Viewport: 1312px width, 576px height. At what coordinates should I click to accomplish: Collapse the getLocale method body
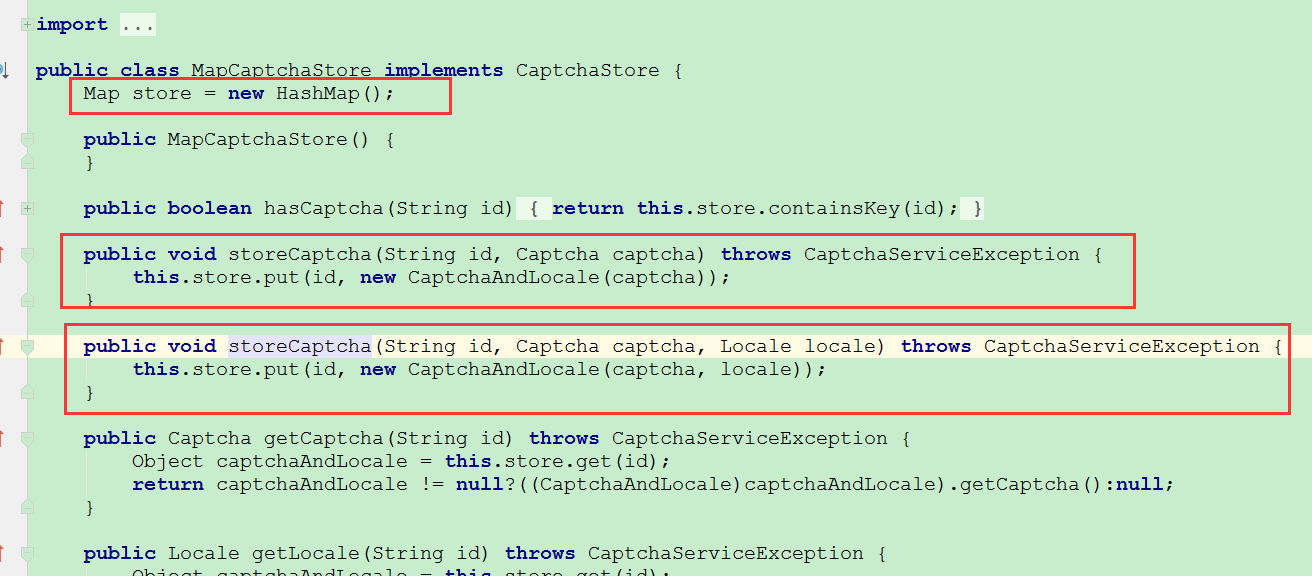(27, 553)
